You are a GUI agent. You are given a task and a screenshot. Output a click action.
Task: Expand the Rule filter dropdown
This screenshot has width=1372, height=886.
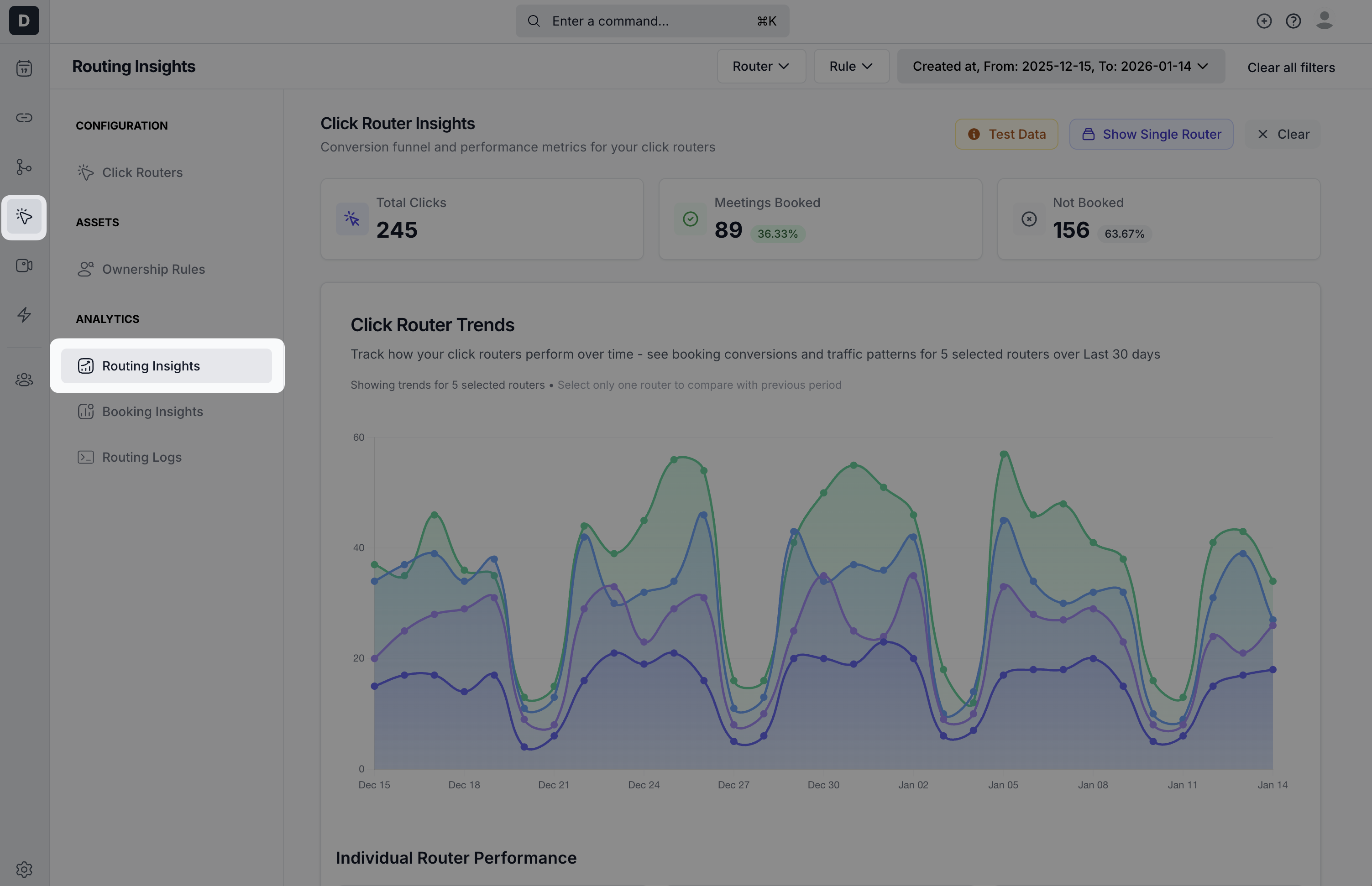[851, 66]
